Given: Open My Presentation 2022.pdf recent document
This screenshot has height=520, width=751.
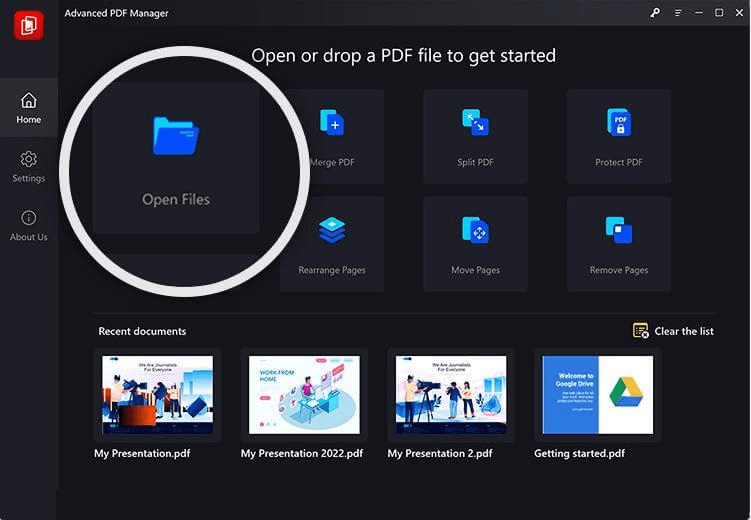Looking at the screenshot, I should coord(304,394).
